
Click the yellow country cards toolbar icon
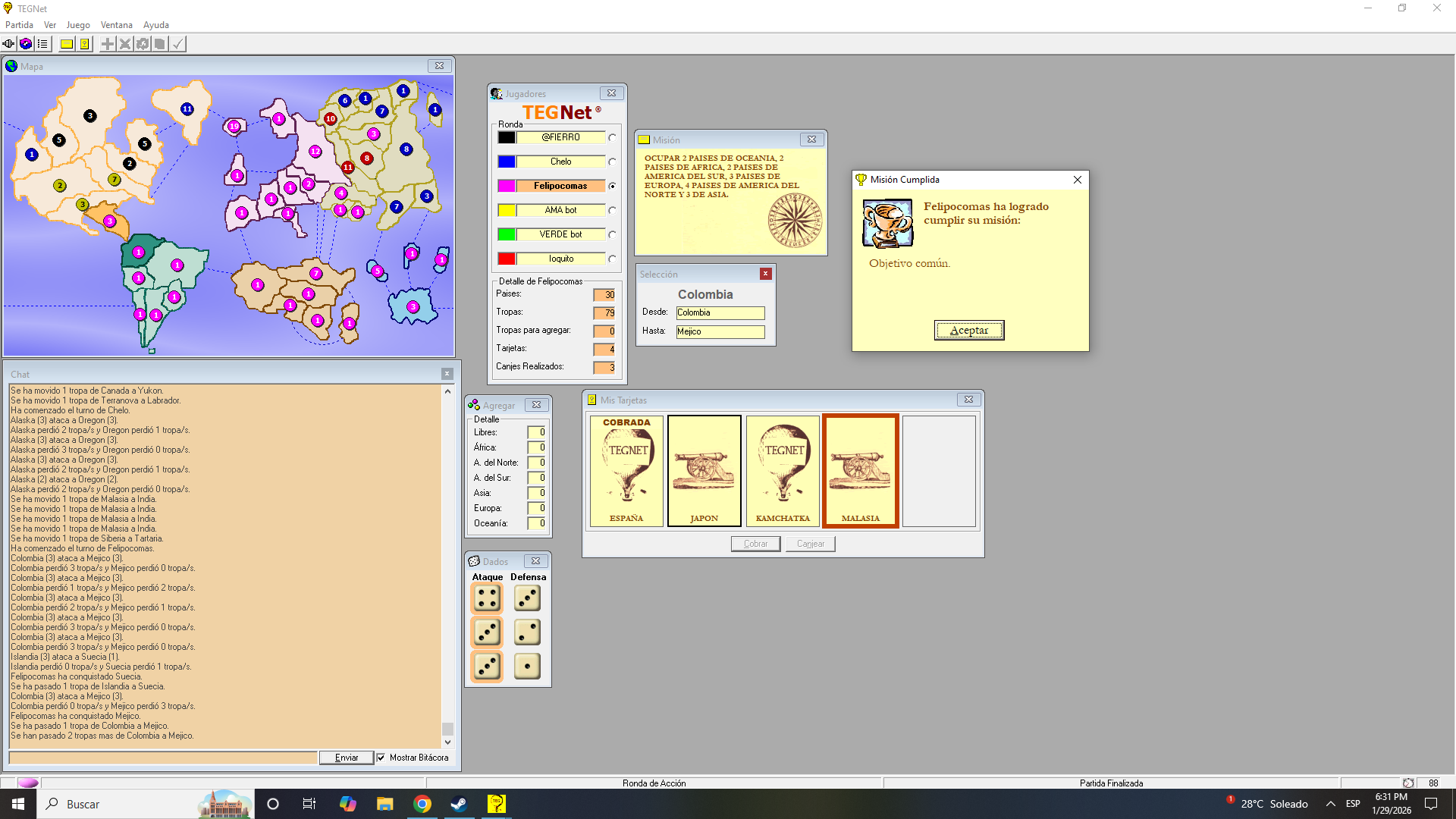(x=84, y=44)
